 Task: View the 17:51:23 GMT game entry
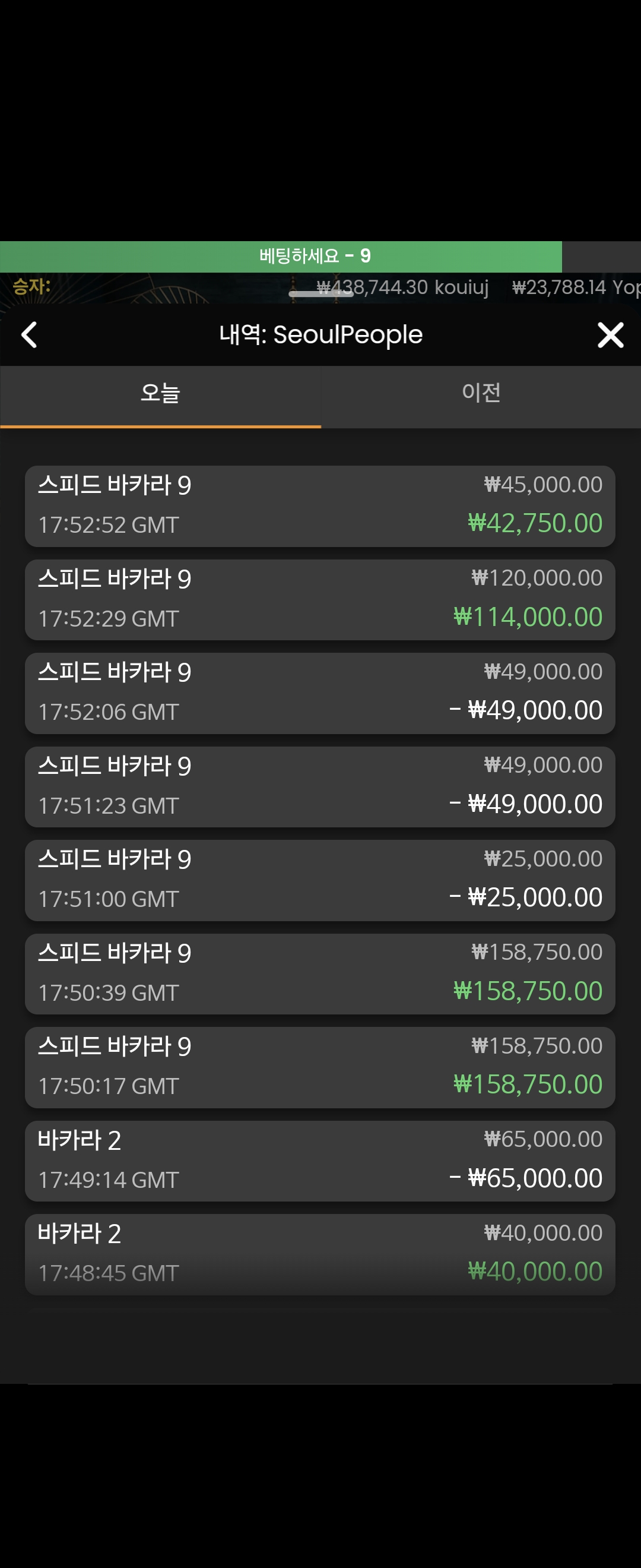(x=320, y=786)
